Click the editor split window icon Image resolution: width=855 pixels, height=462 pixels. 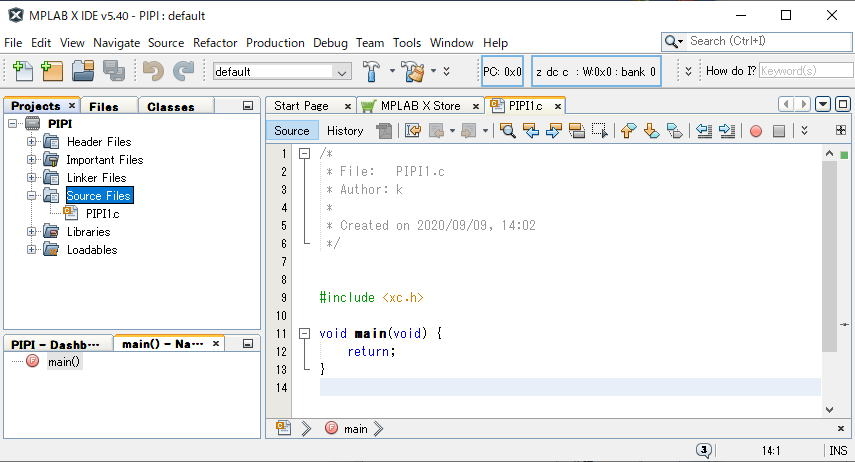click(841, 130)
